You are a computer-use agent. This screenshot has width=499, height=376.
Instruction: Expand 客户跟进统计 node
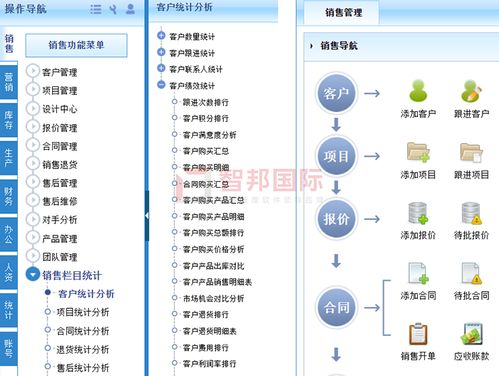click(x=161, y=52)
